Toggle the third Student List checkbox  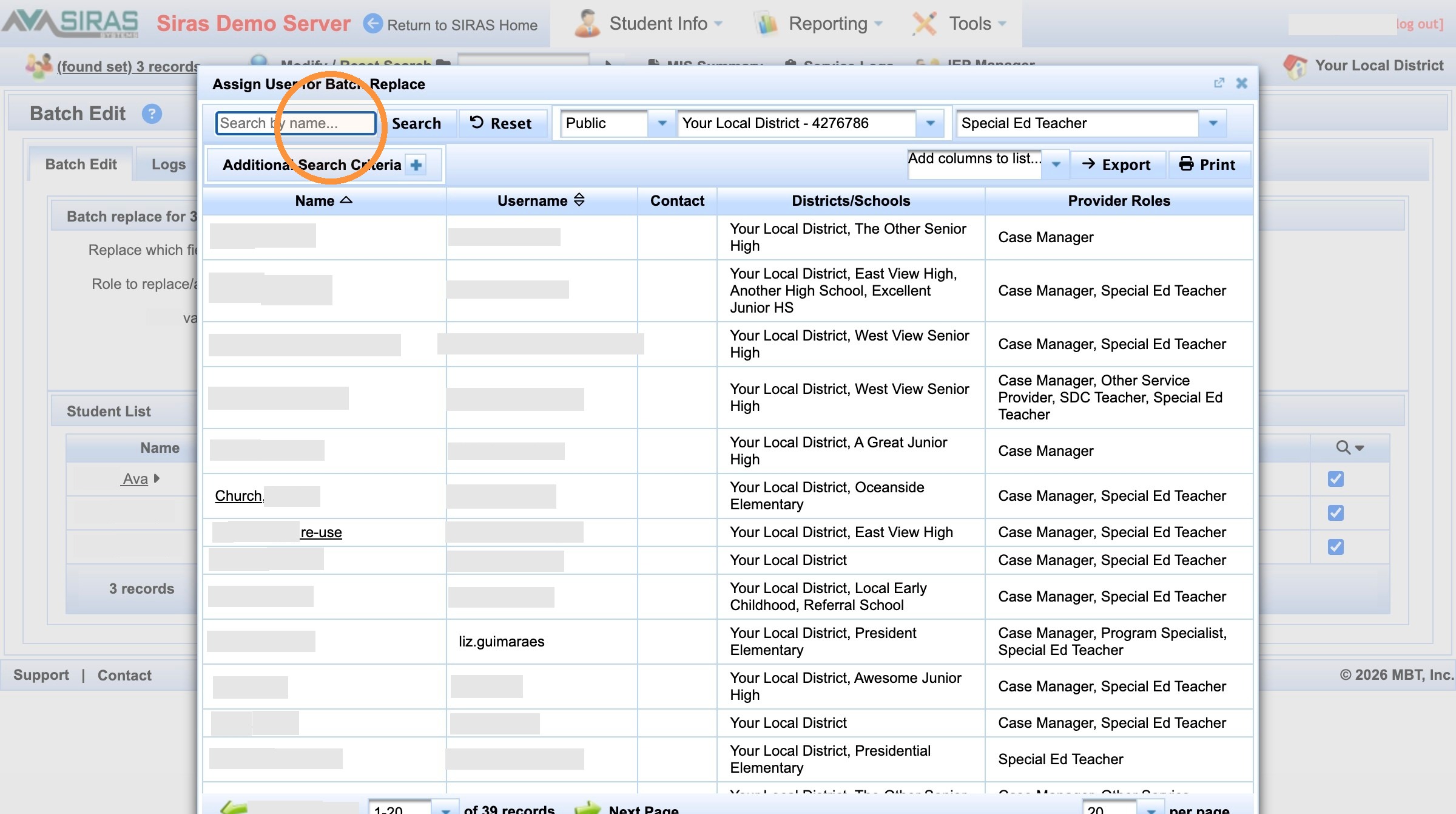point(1335,547)
